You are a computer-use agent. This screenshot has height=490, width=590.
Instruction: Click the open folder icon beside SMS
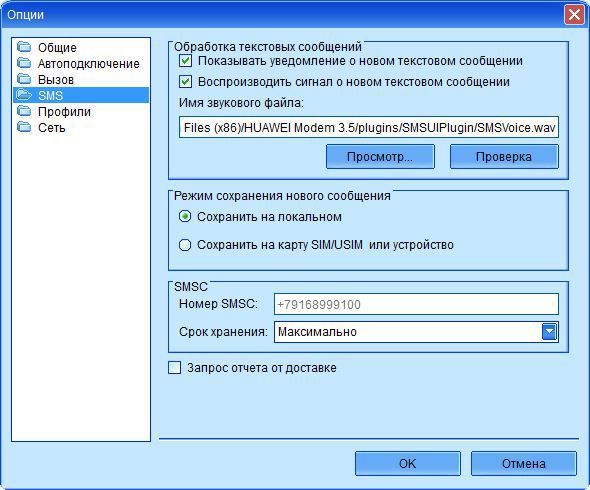click(x=24, y=95)
